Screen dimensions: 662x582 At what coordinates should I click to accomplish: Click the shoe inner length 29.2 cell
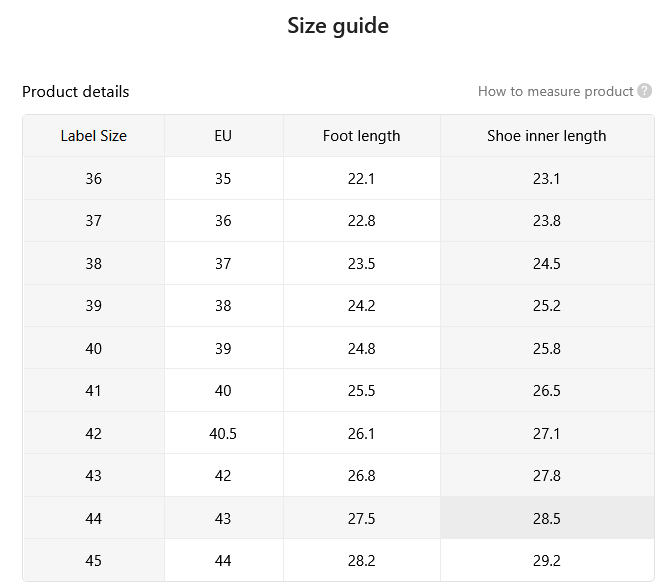pos(547,560)
